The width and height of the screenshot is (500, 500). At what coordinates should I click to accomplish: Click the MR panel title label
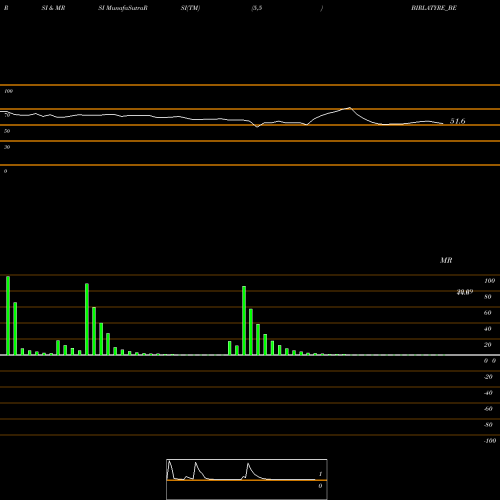[446, 260]
